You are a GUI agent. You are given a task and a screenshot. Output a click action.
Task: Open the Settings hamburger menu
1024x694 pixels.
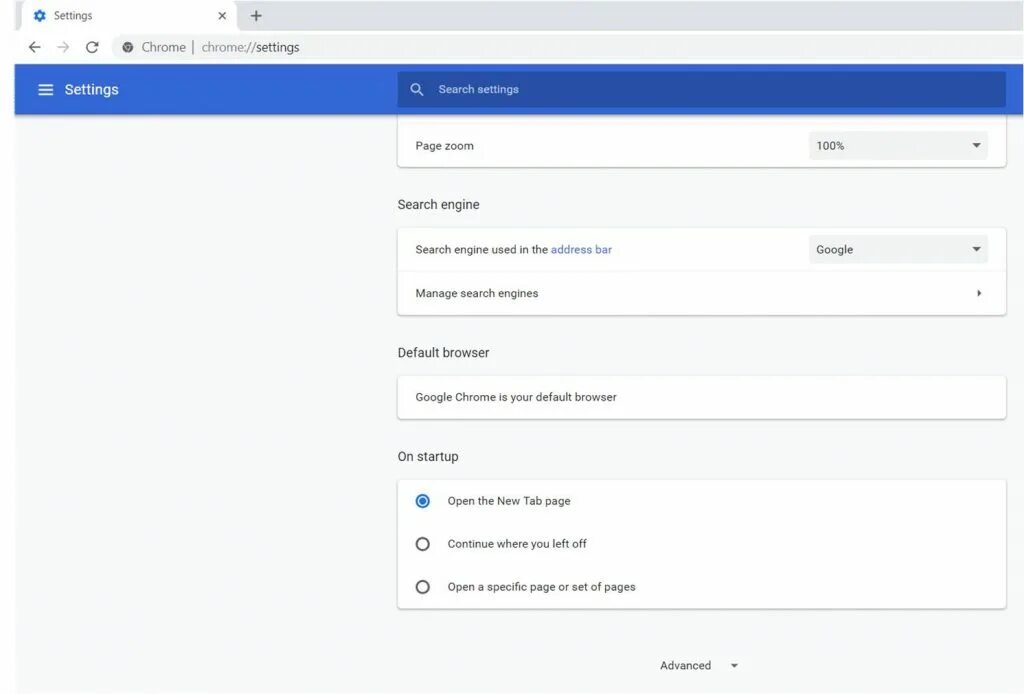[46, 89]
